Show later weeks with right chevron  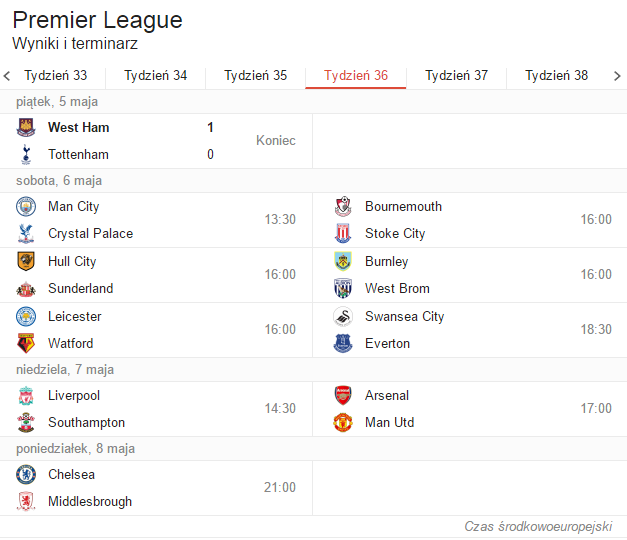click(x=617, y=76)
